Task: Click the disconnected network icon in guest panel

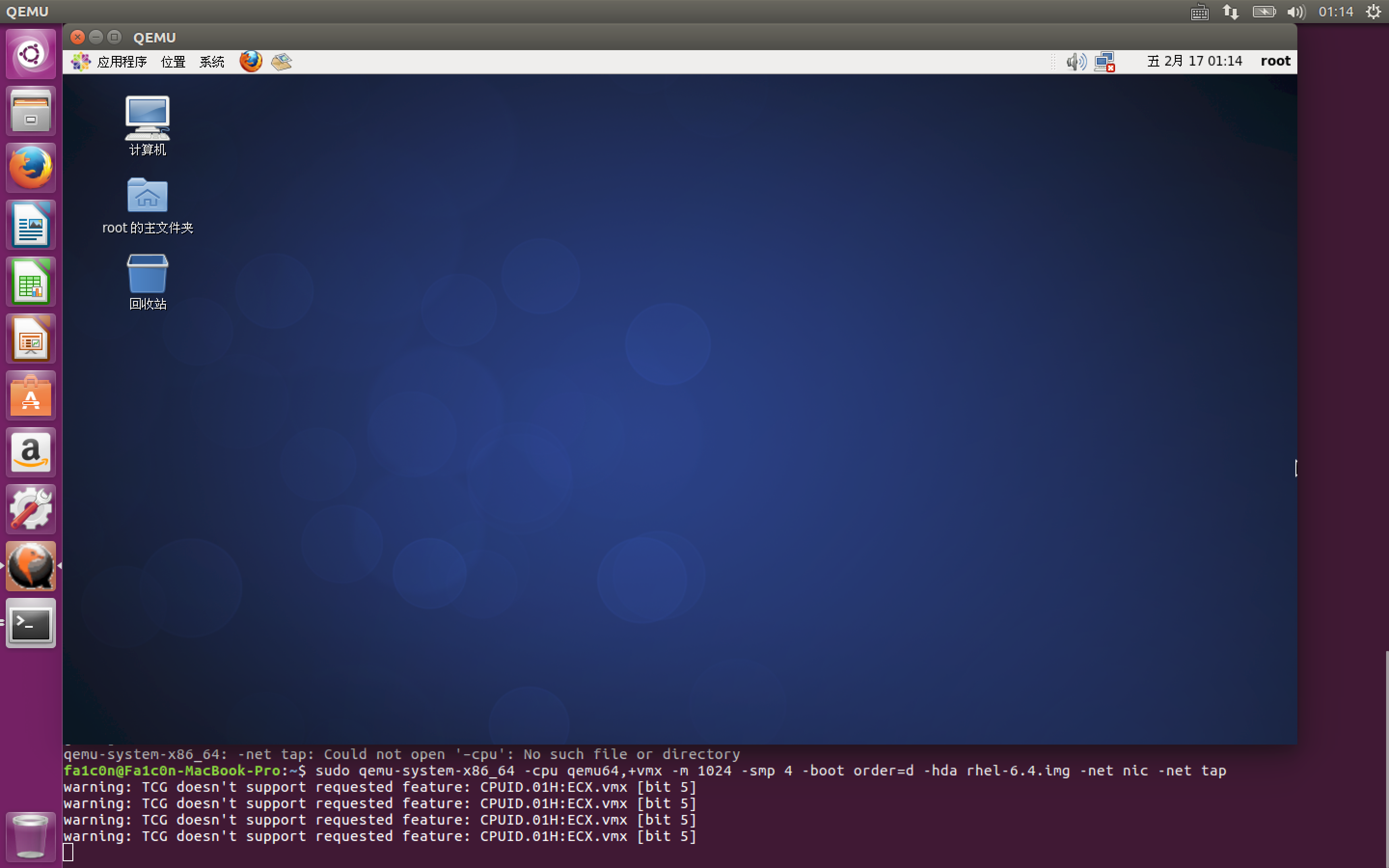Action: pos(1104,61)
